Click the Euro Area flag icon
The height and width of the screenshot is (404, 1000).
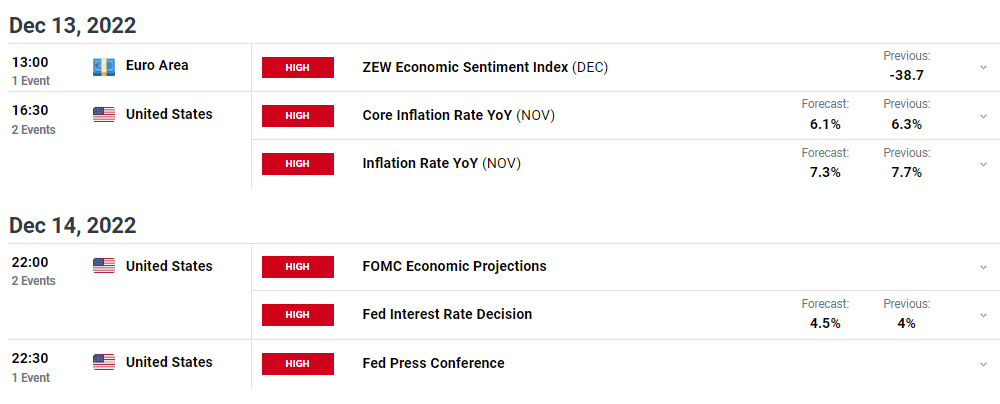point(104,66)
